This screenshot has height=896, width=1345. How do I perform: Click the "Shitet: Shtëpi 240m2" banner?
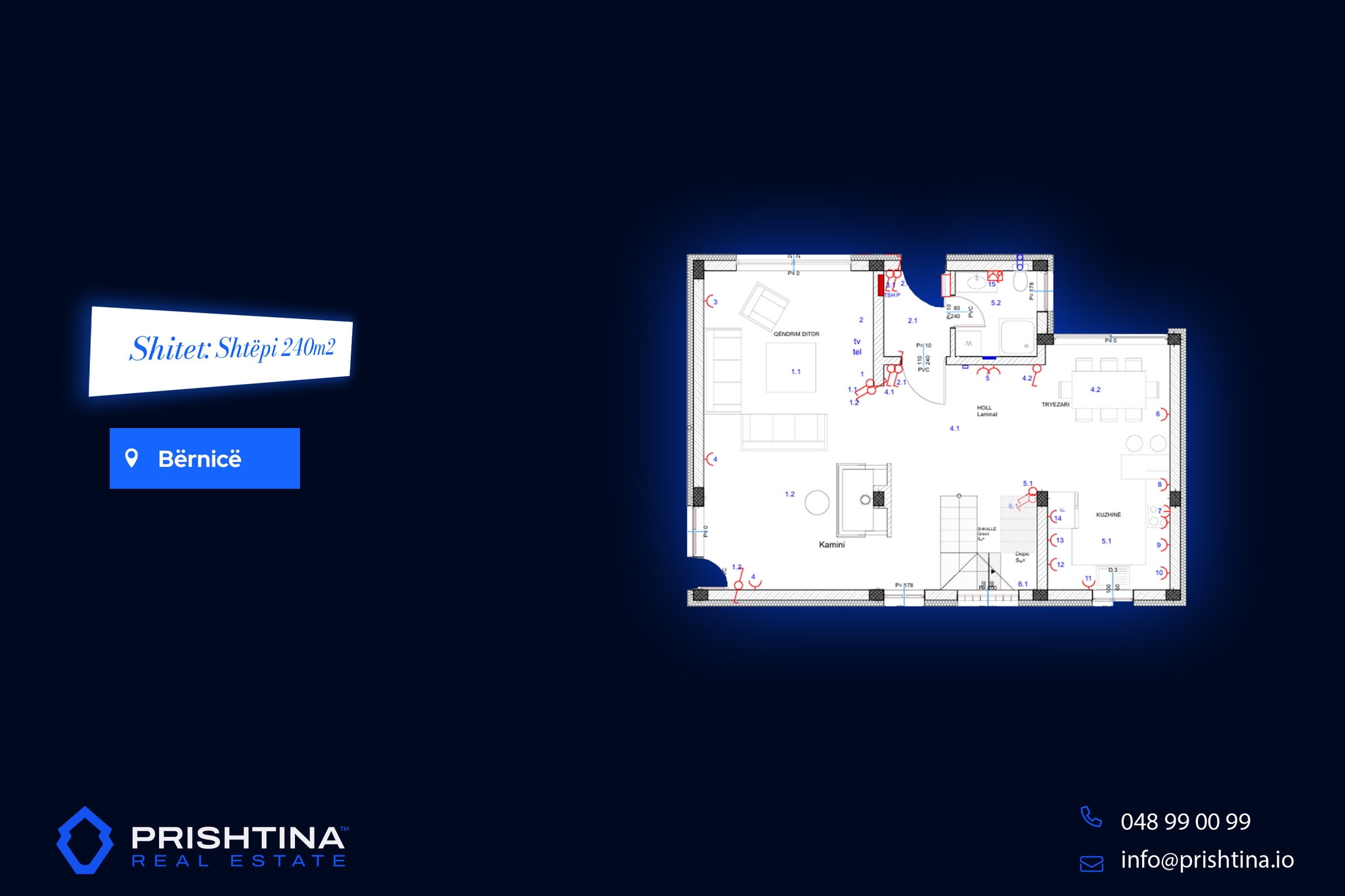[x=221, y=351]
